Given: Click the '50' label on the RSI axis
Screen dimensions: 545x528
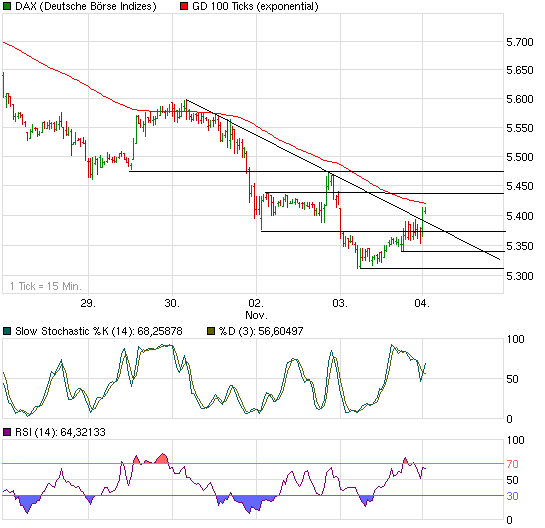Looking at the screenshot, I should tap(513, 480).
